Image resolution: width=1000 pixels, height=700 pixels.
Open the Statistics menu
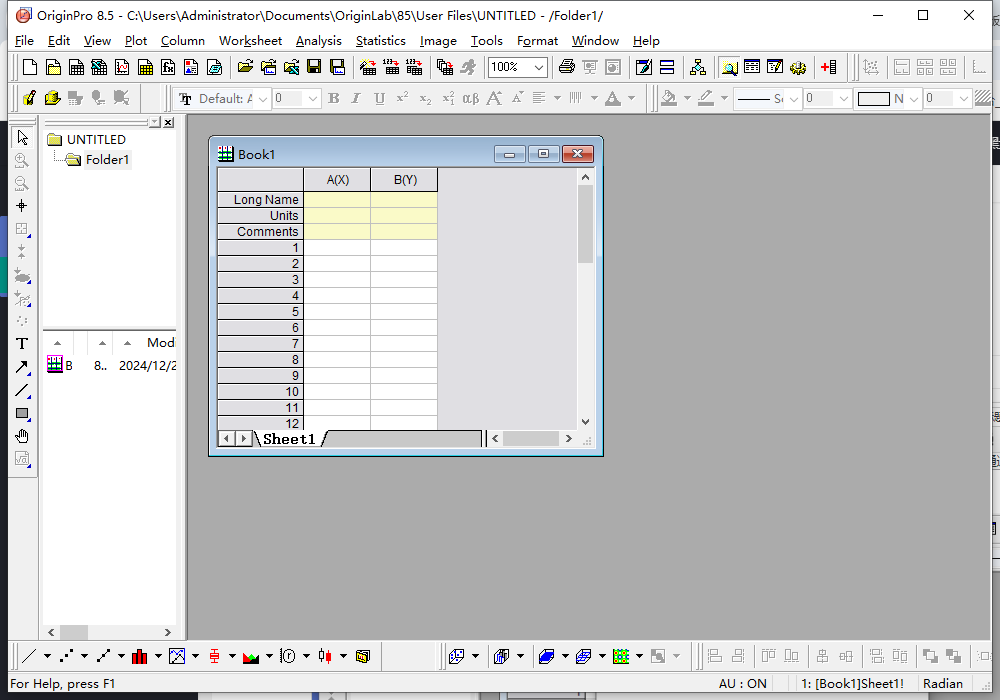381,41
